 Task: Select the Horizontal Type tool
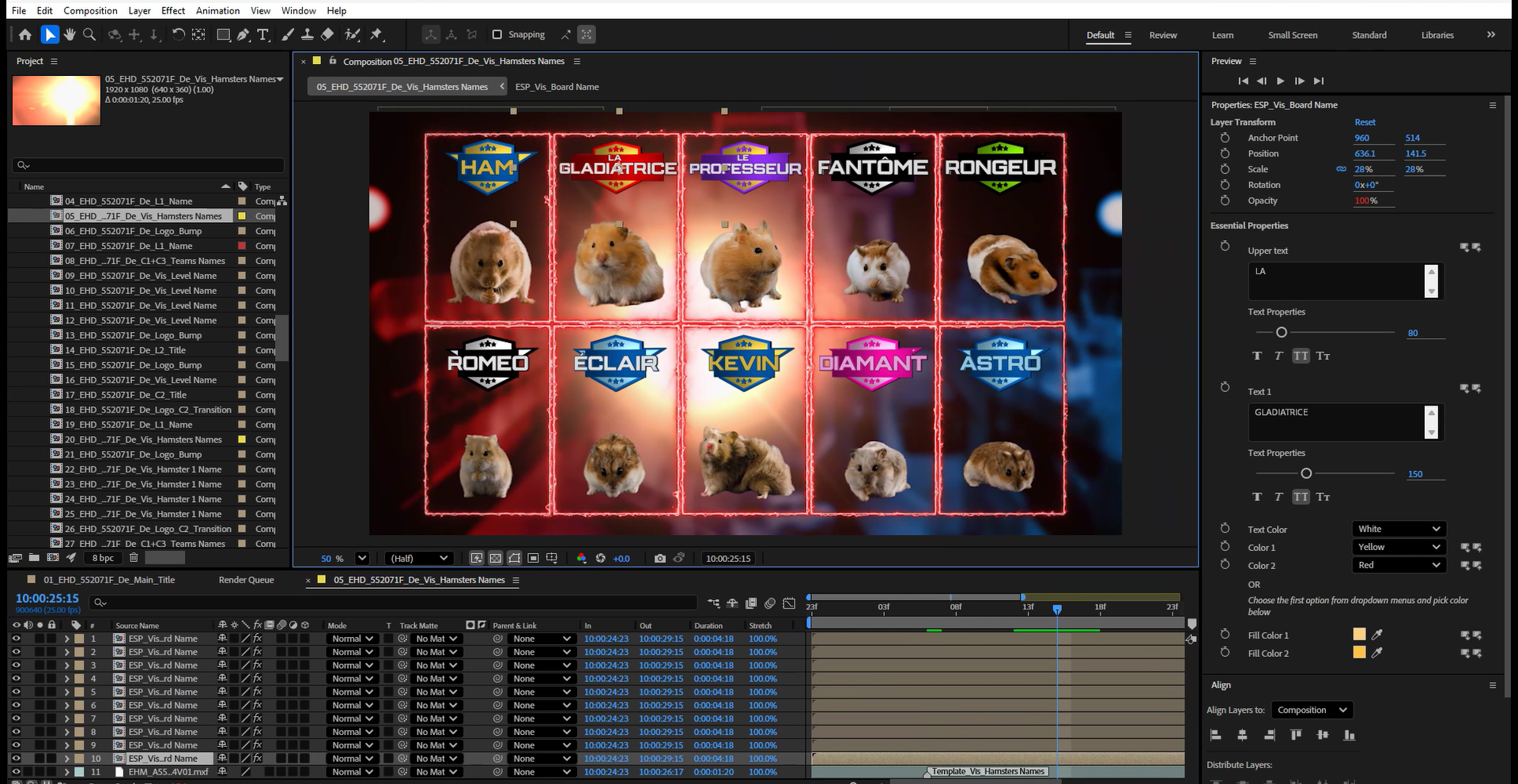tap(263, 34)
